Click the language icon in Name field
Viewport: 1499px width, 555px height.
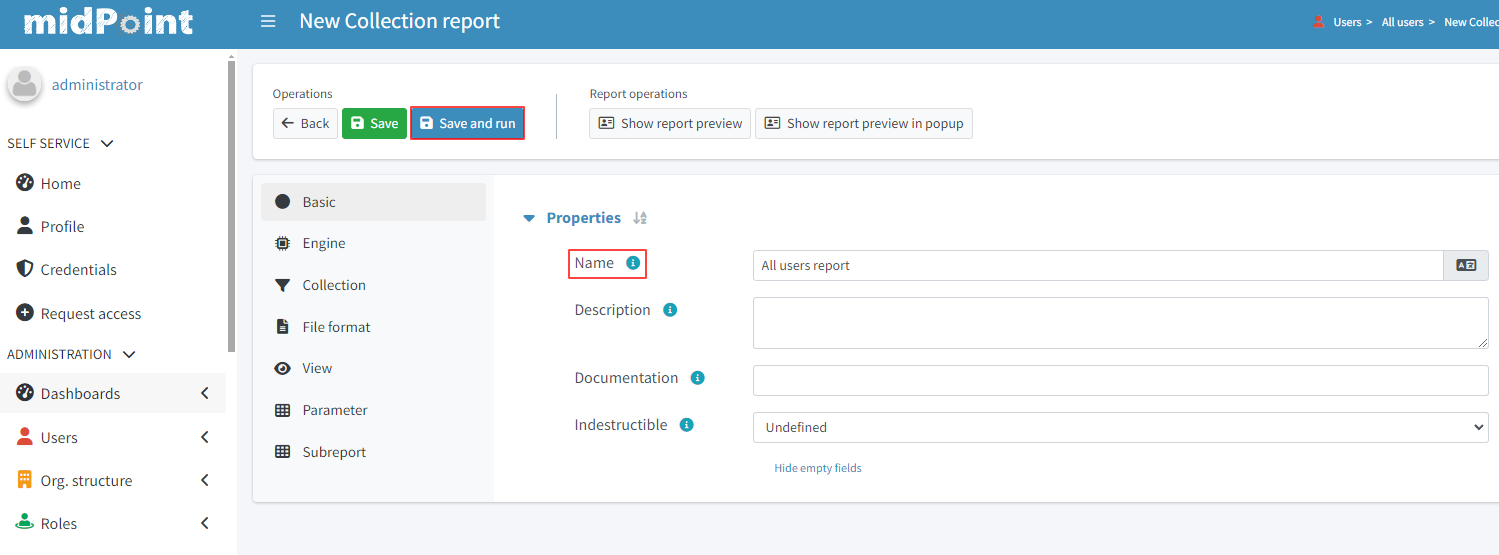[1465, 265]
